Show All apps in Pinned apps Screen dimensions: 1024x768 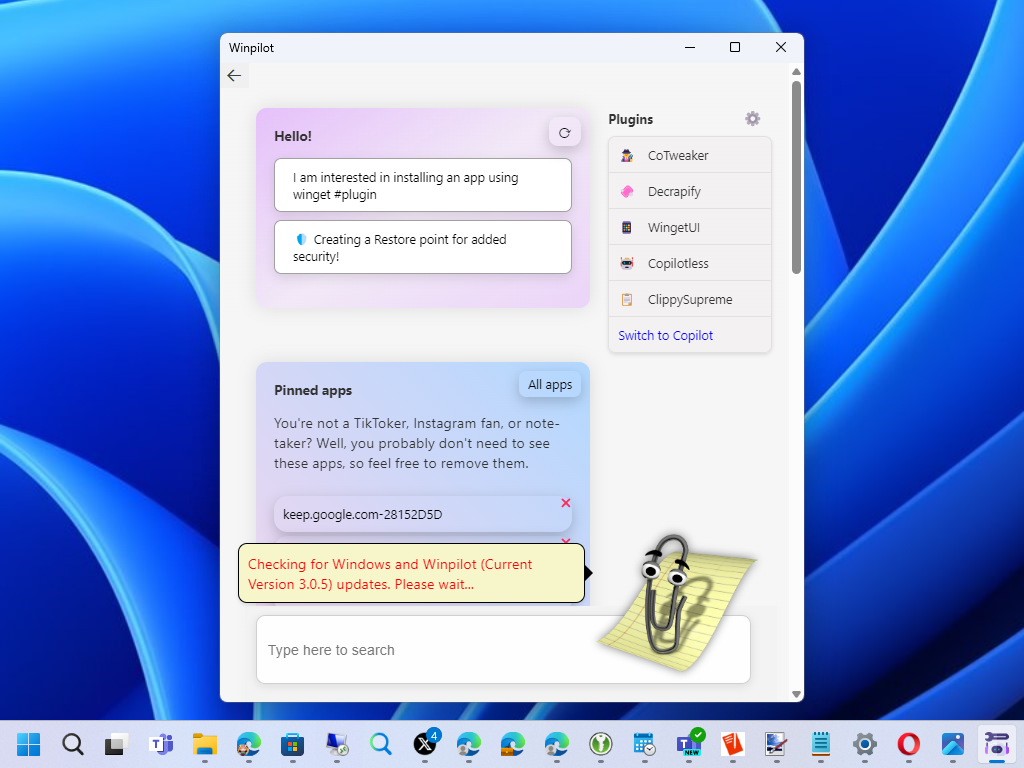pos(550,385)
